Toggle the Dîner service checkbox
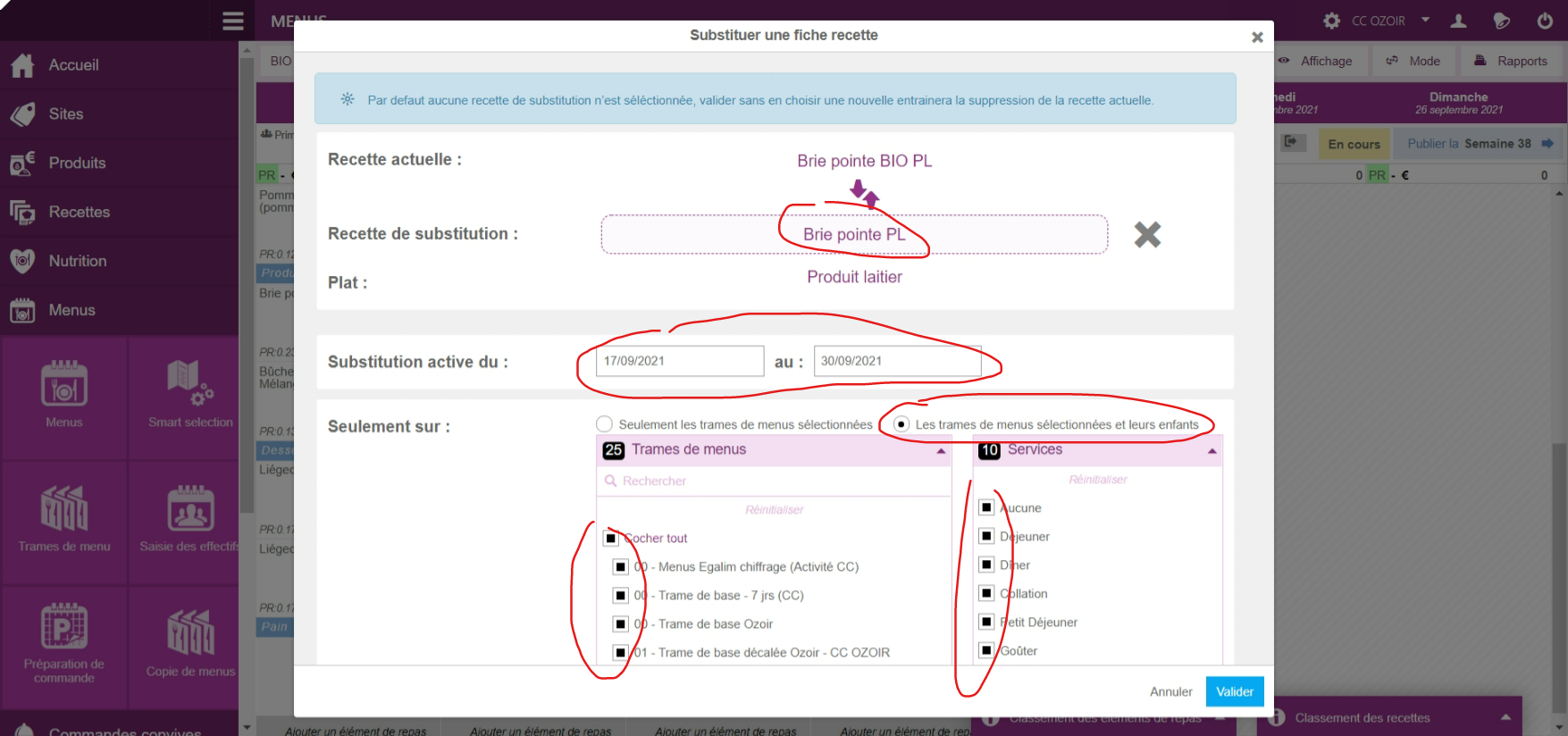The image size is (1568, 736). pyautogui.click(x=986, y=565)
